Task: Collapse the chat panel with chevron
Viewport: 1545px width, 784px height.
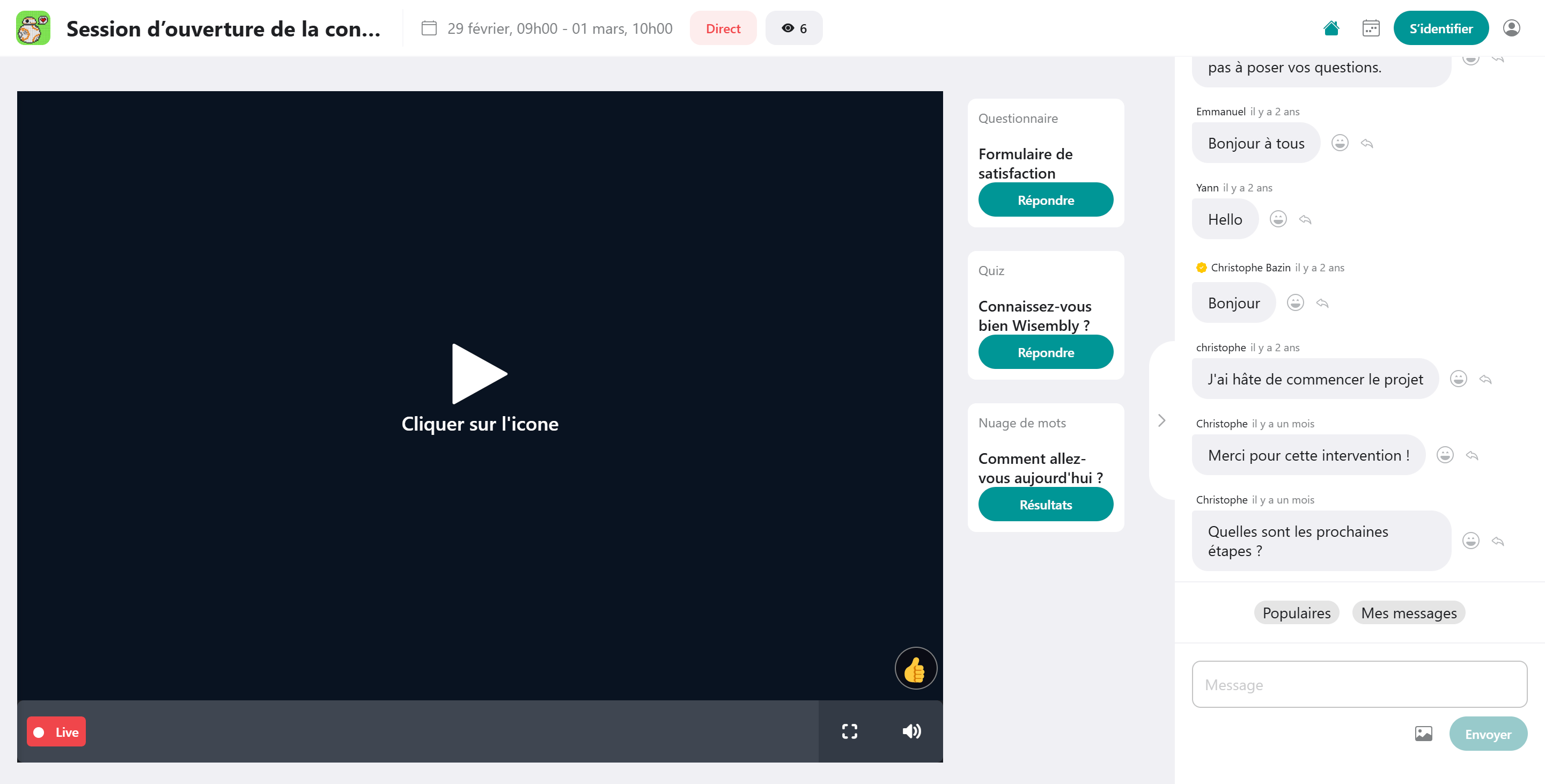Action: (1162, 420)
